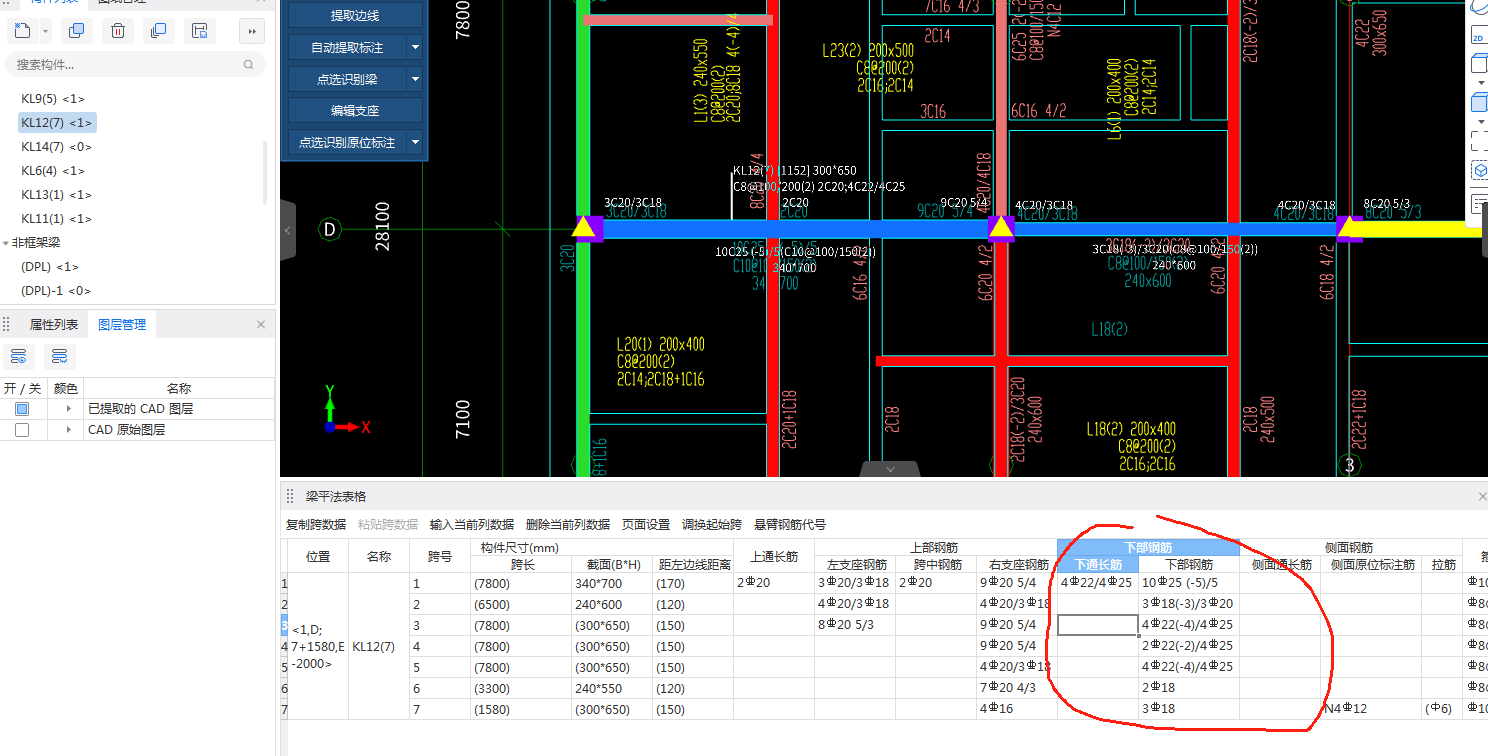Toggle 已提取的 CAD 图层 checkbox
This screenshot has width=1488, height=756.
tap(22, 409)
